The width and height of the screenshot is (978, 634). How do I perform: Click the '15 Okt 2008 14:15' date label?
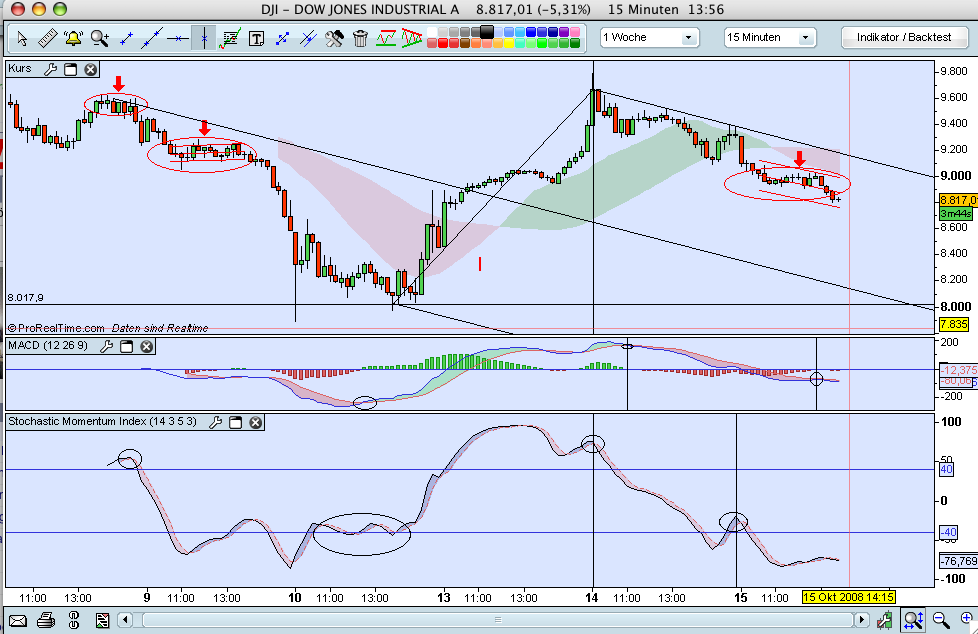click(848, 597)
